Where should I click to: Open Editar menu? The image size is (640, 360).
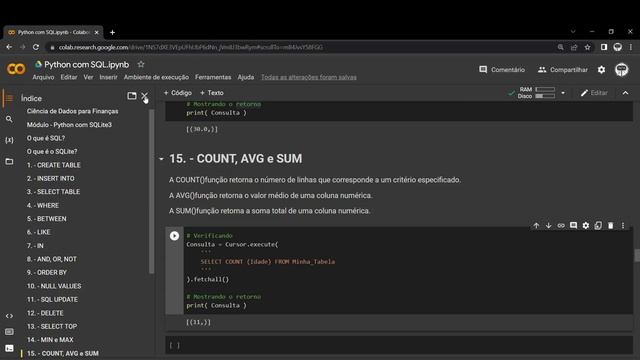[x=69, y=77]
